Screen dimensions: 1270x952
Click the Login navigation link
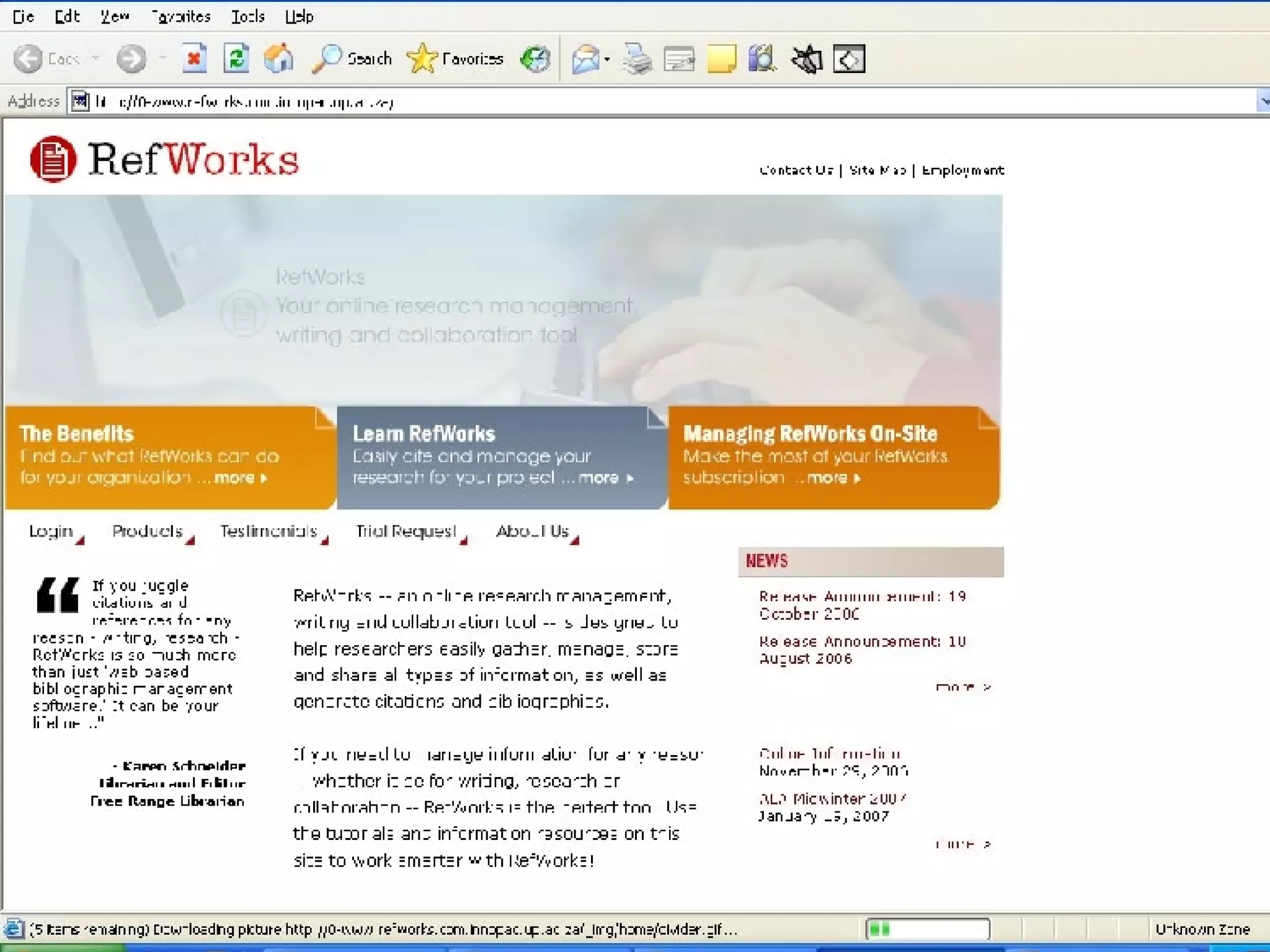click(x=51, y=531)
